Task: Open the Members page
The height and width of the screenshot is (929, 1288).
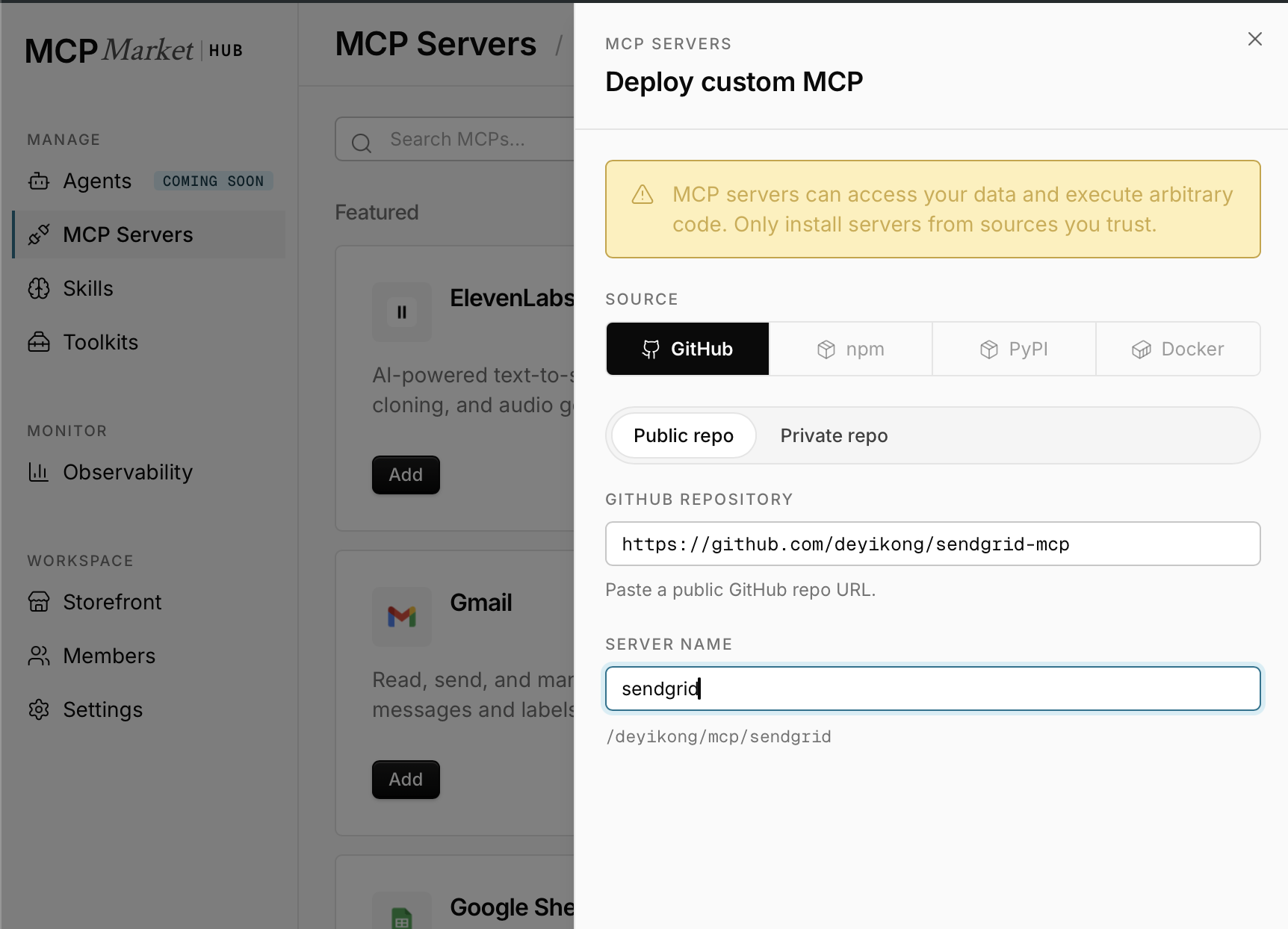Action: click(149, 656)
